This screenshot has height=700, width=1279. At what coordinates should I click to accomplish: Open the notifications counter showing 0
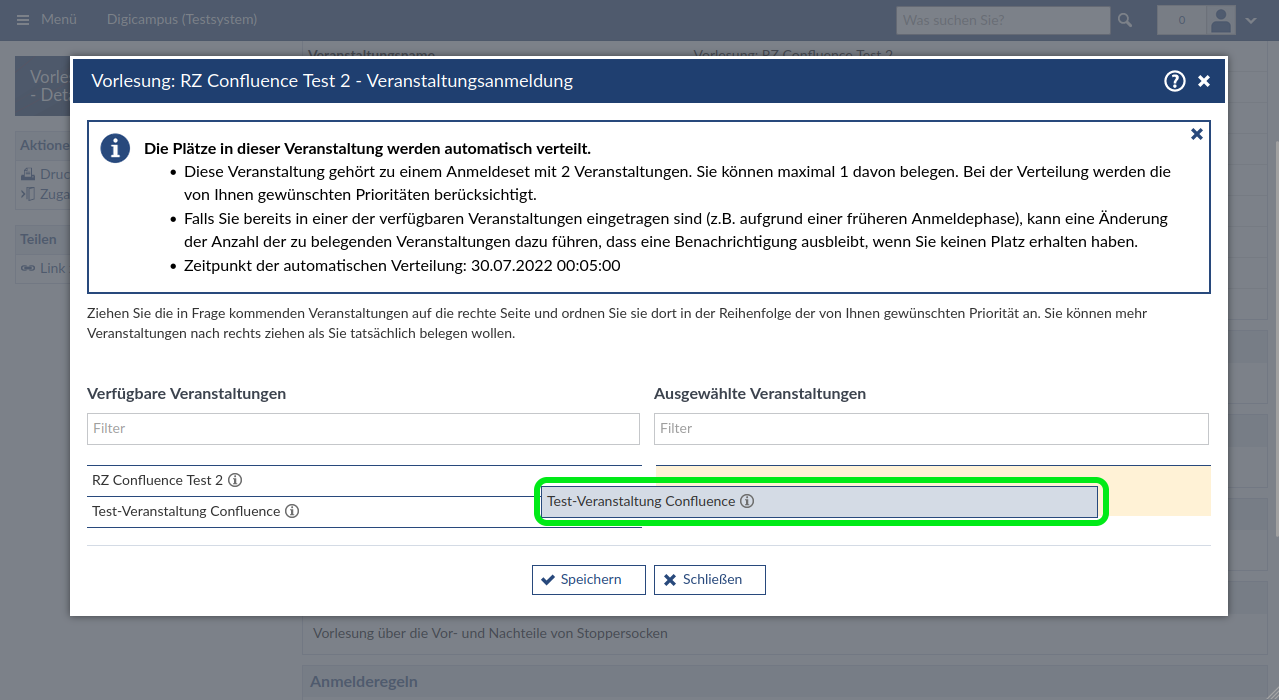tap(1181, 20)
